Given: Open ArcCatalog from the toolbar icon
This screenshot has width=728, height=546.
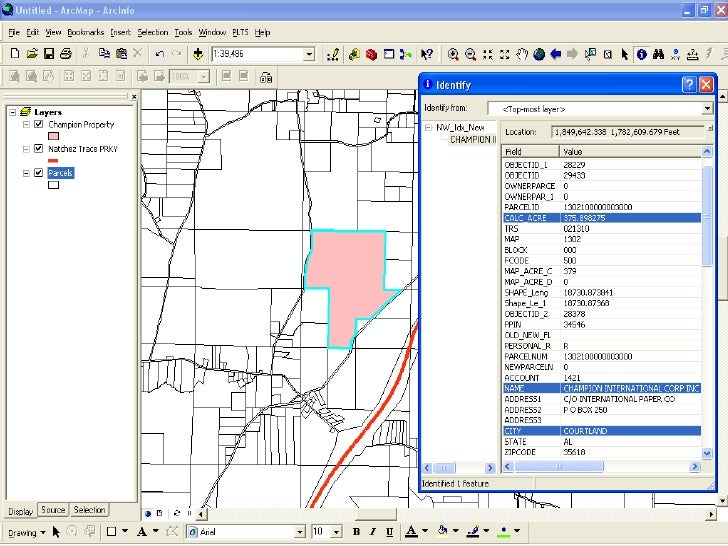Looking at the screenshot, I should (354, 55).
